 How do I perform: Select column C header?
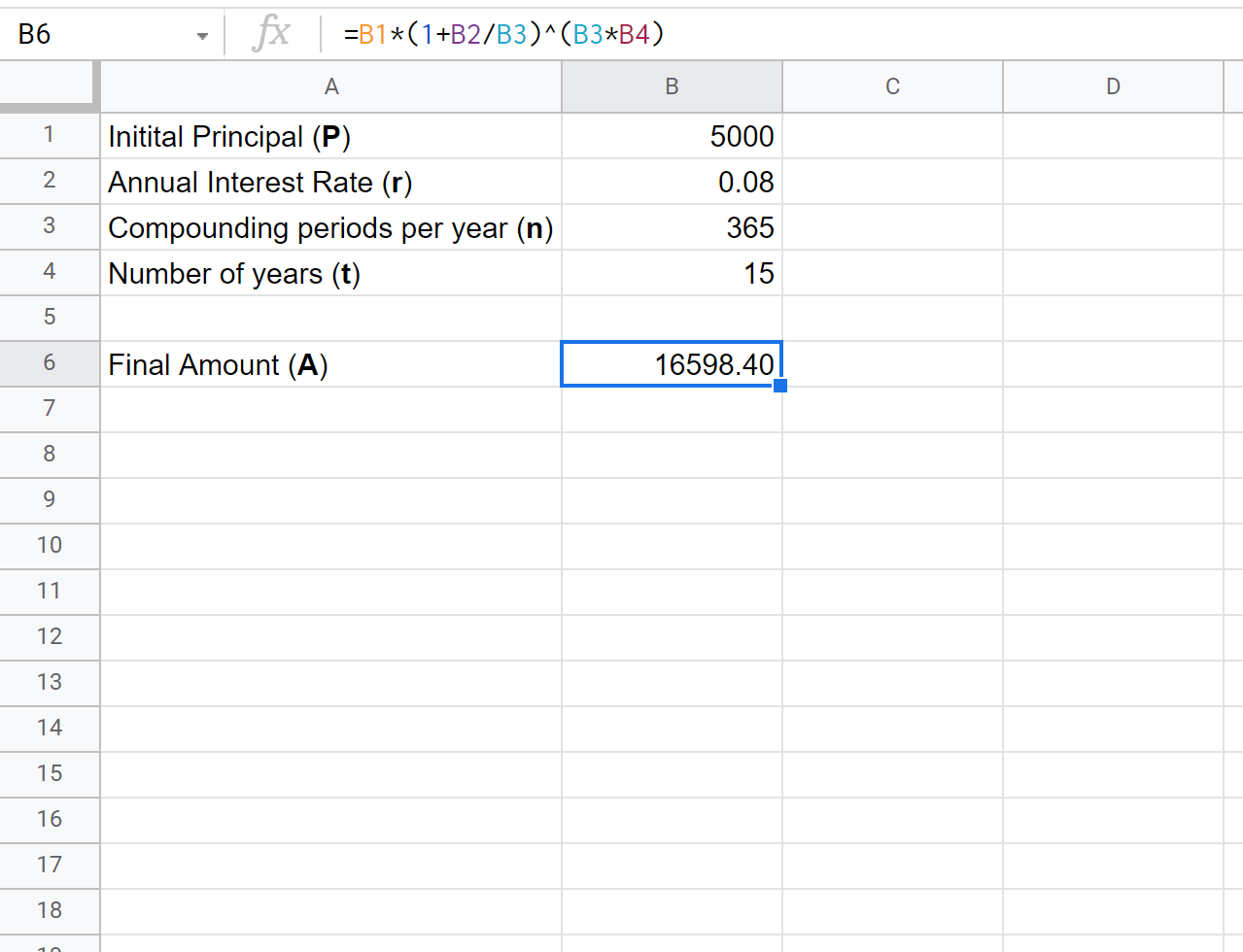[892, 87]
